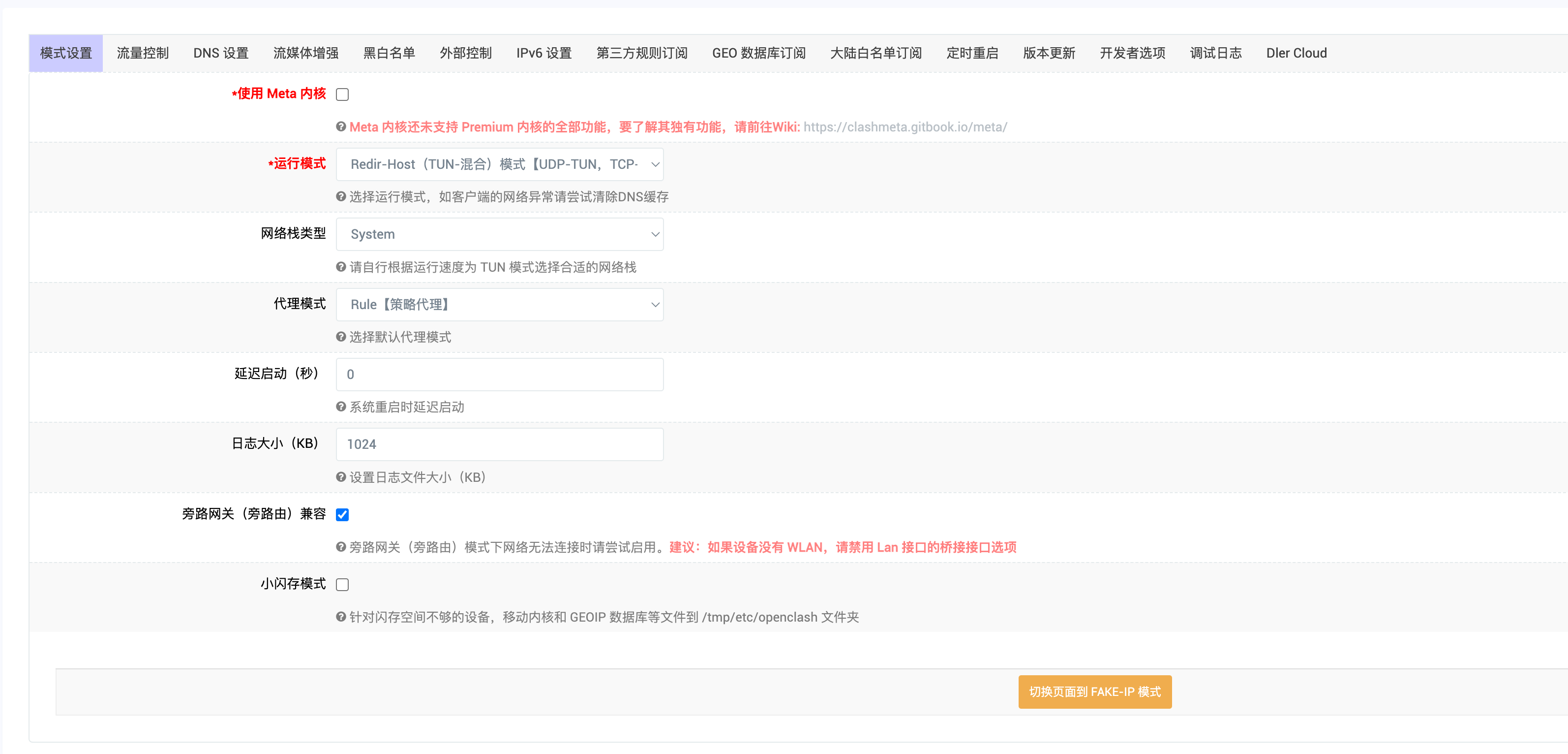1568x754 pixels.
Task: Expand 网络栈类型 System dropdown
Action: click(499, 234)
